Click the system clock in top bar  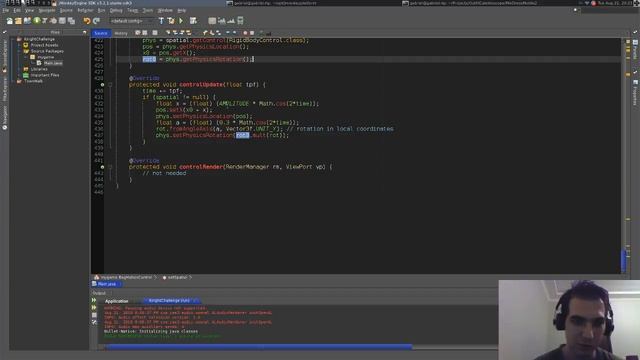[616, 3]
